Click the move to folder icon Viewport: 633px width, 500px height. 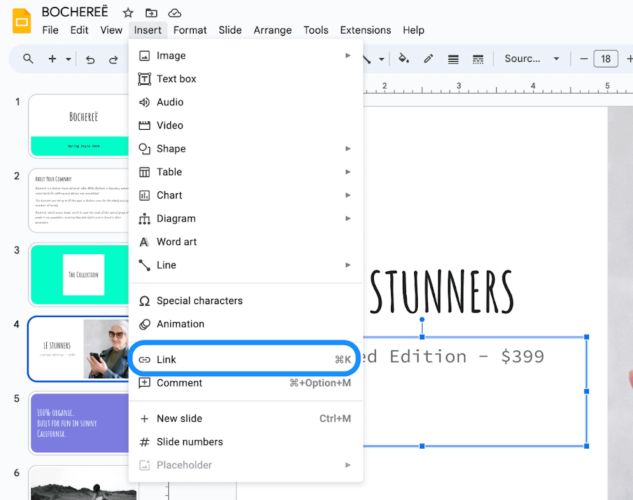point(151,13)
